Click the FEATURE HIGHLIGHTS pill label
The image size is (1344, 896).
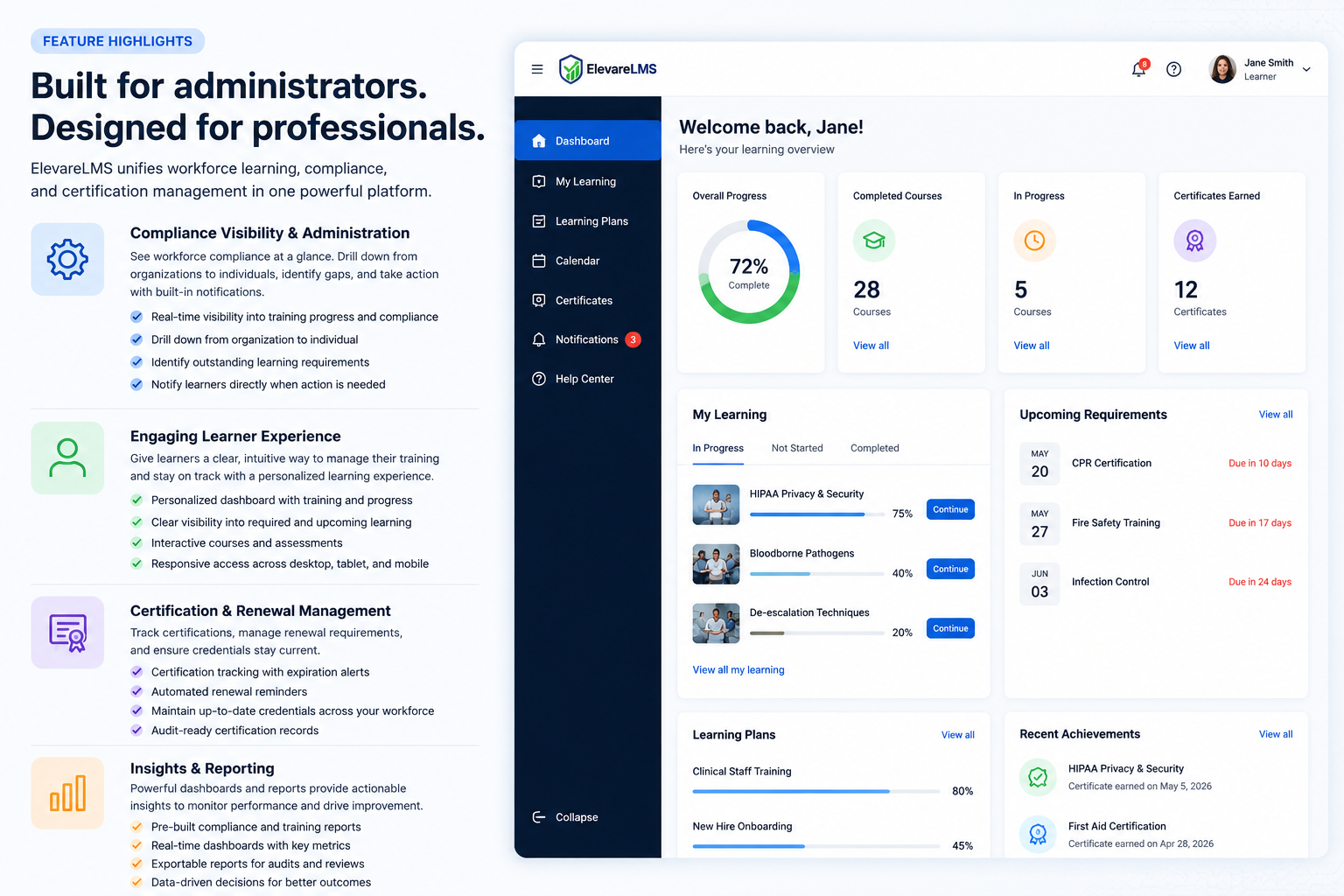click(x=117, y=41)
